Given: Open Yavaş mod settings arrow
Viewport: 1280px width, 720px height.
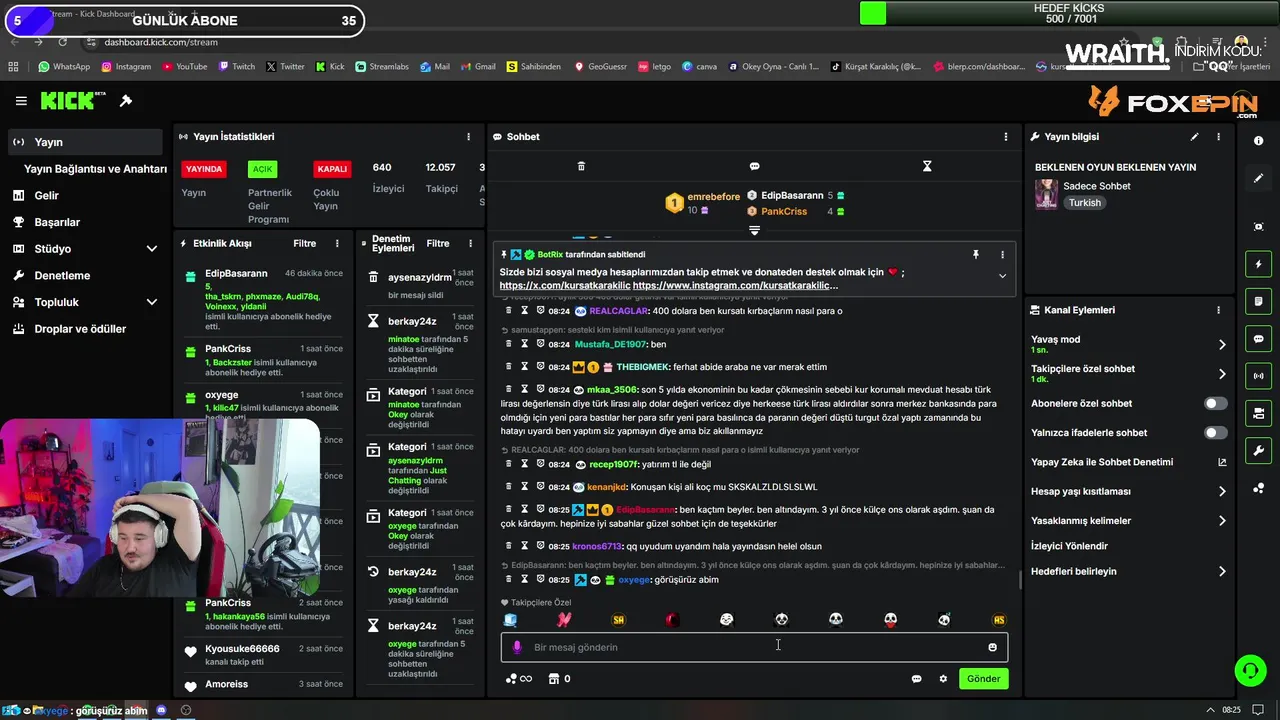Looking at the screenshot, I should pyautogui.click(x=1222, y=345).
